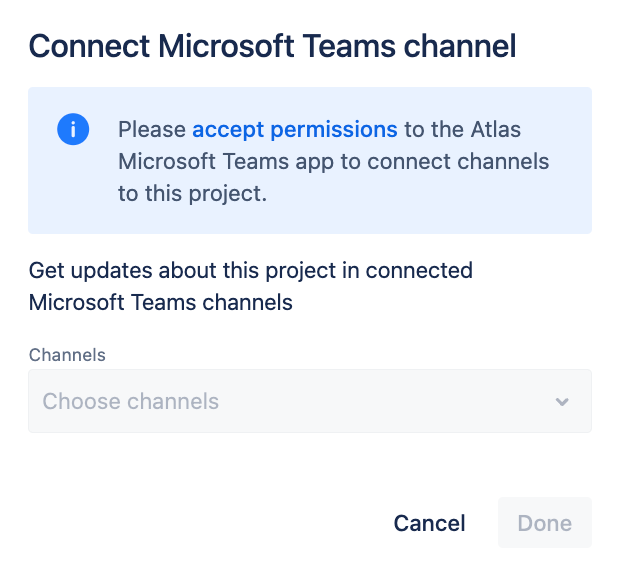Screen dimensions: 626x586
Task: Click the word 'Please' in info banner
Action: click(152, 129)
